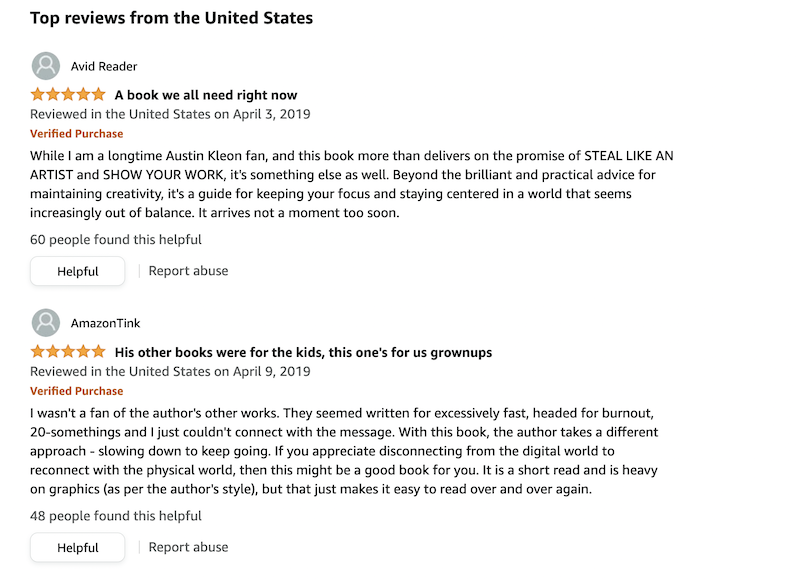
Task: Click the review text mentioning STEAL LIKE AN ARTIST
Action: pyautogui.click(x=352, y=184)
